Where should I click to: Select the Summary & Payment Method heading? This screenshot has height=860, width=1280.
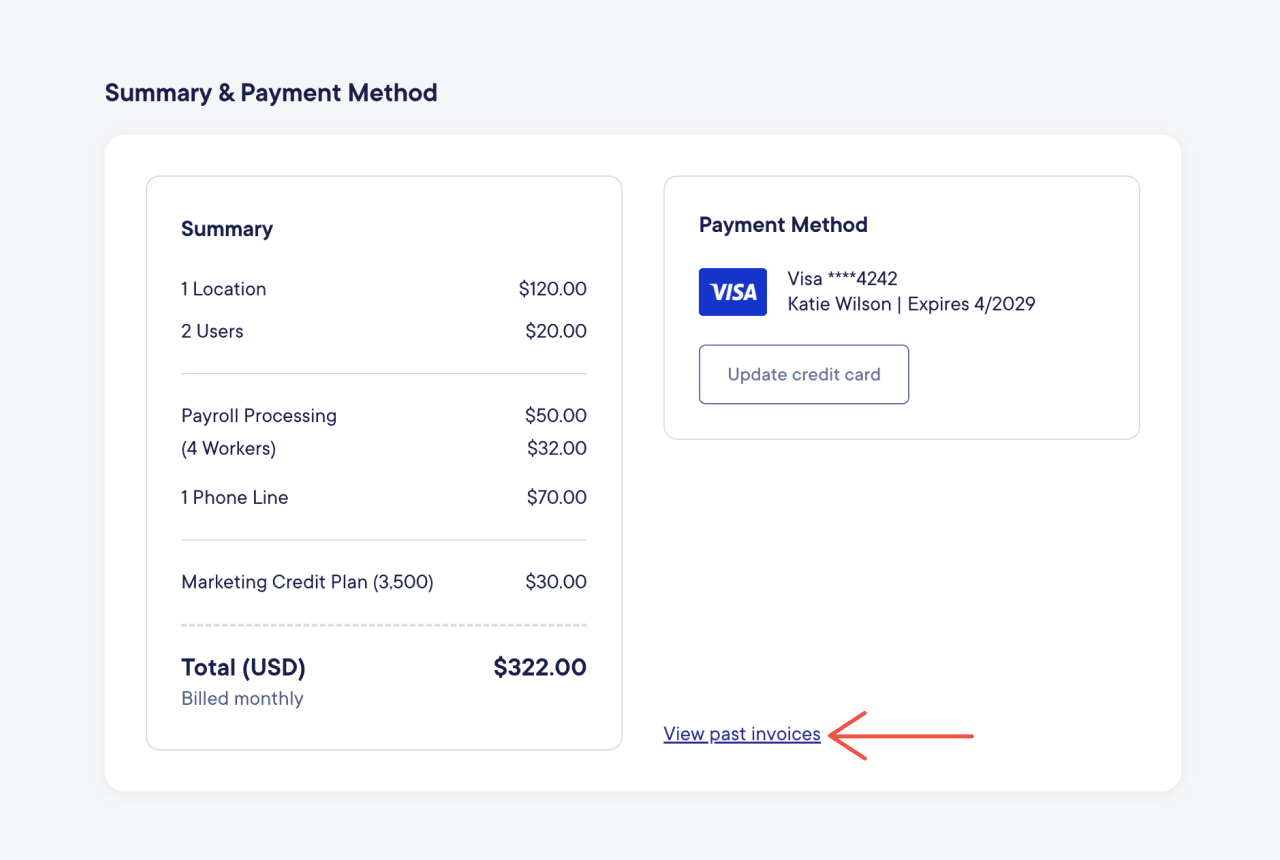pos(271,93)
